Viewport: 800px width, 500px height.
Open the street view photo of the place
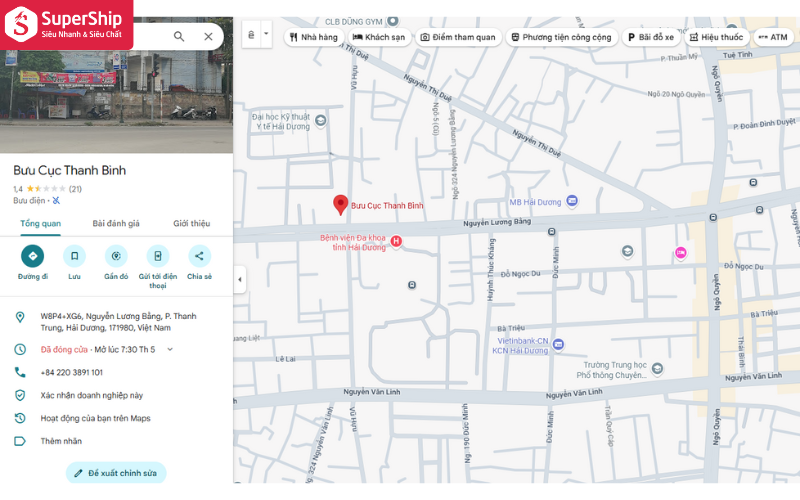(116, 101)
